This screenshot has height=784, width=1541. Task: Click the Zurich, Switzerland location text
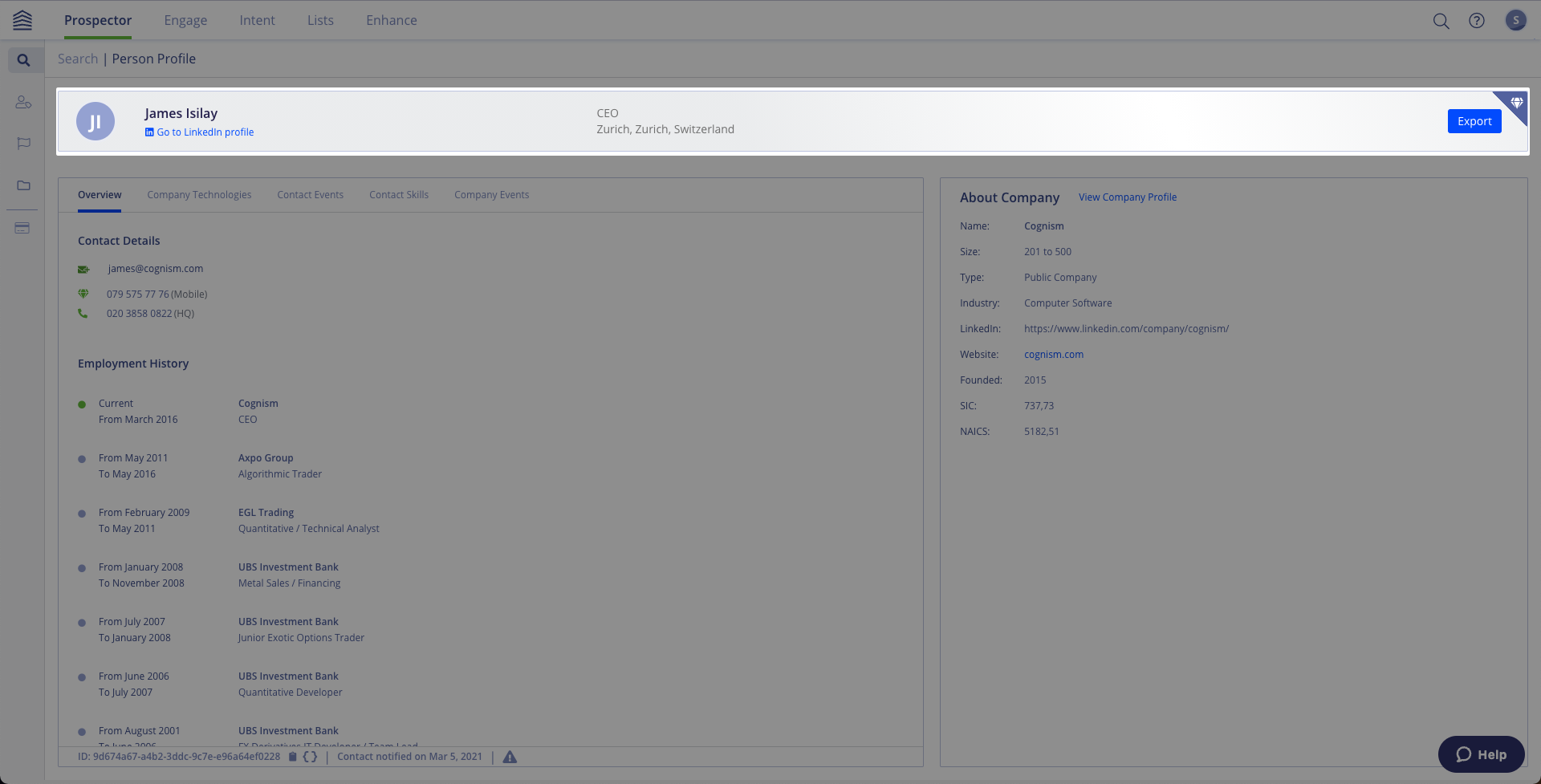[665, 129]
